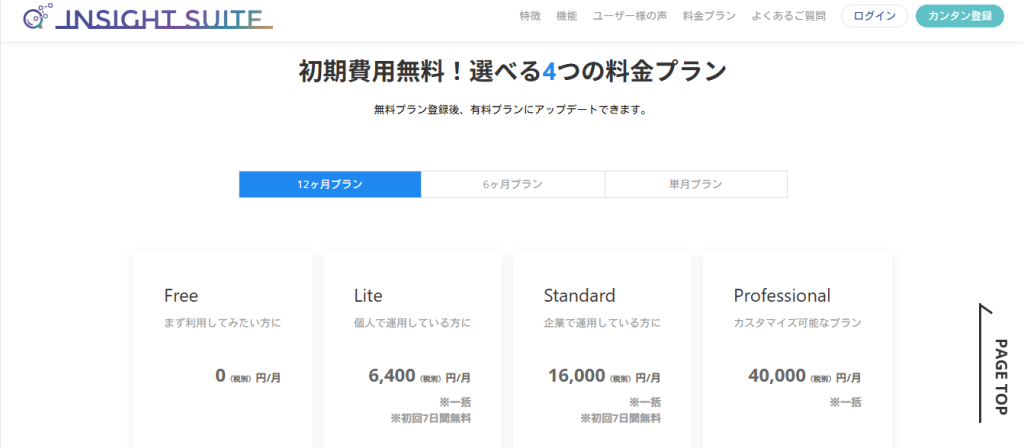1024x448 pixels.
Task: Click the INSIGHT SUITE brand text
Action: tap(165, 19)
